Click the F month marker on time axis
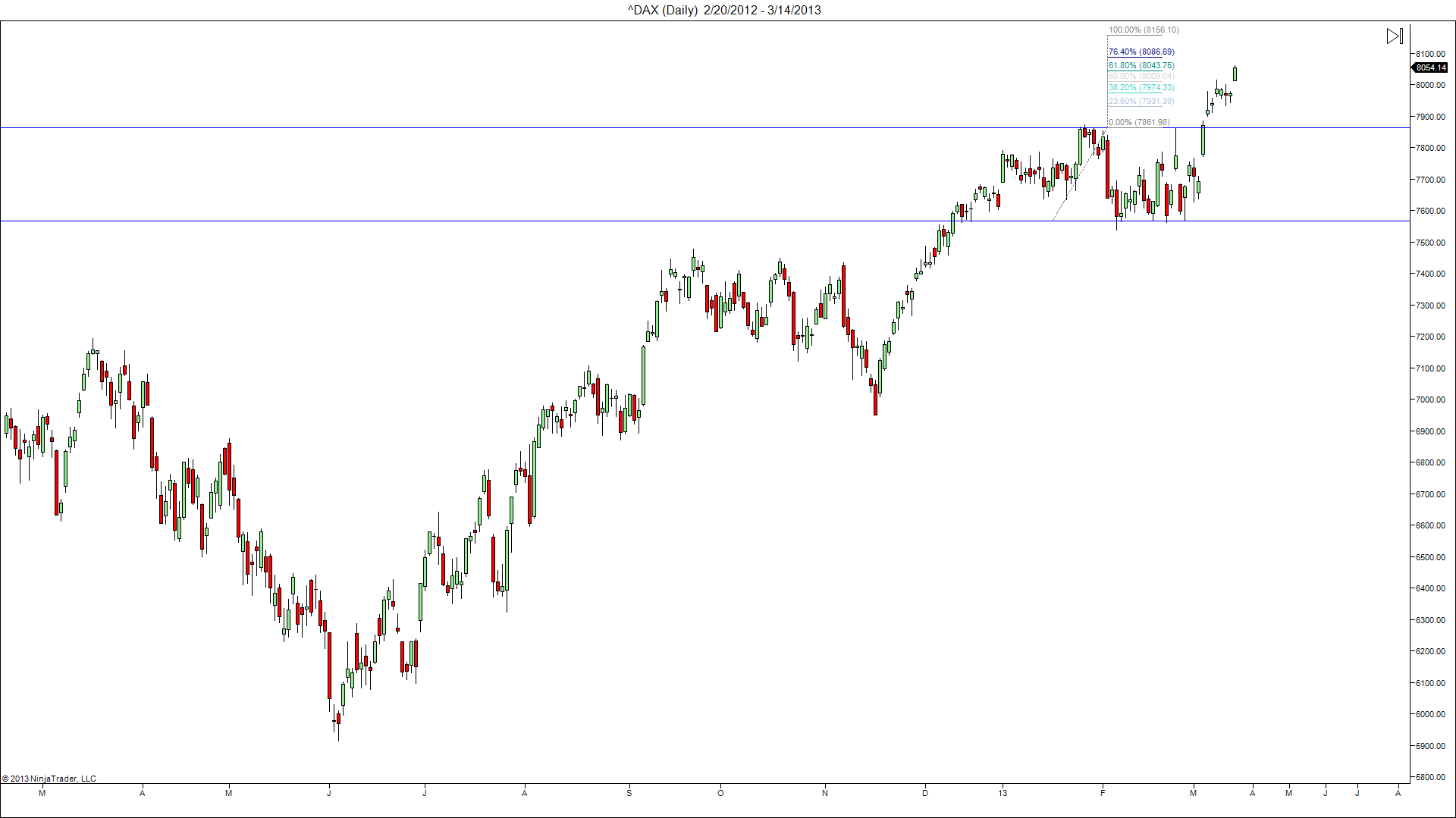Viewport: 1456px width, 818px height. pyautogui.click(x=1103, y=793)
